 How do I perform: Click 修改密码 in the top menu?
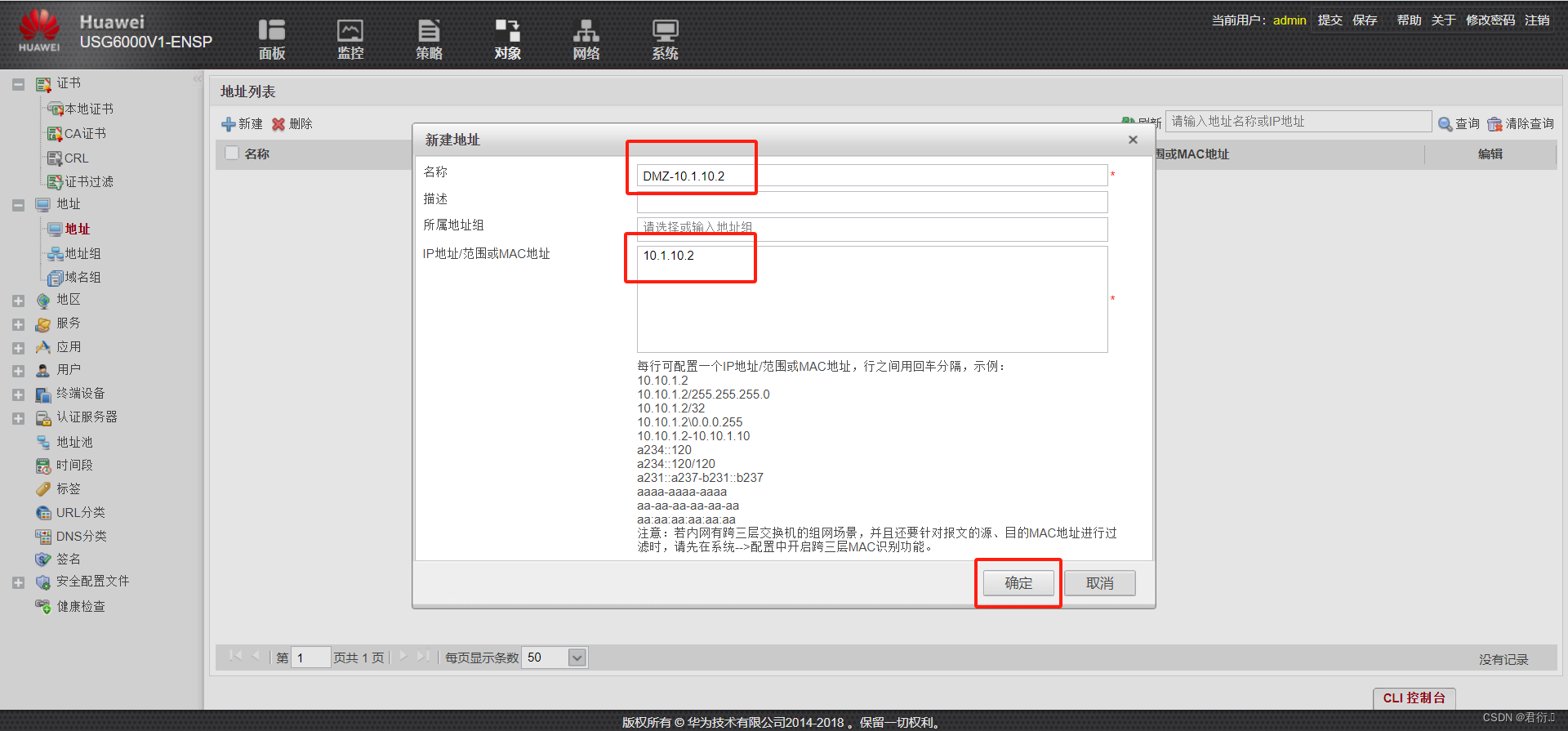[x=1490, y=20]
